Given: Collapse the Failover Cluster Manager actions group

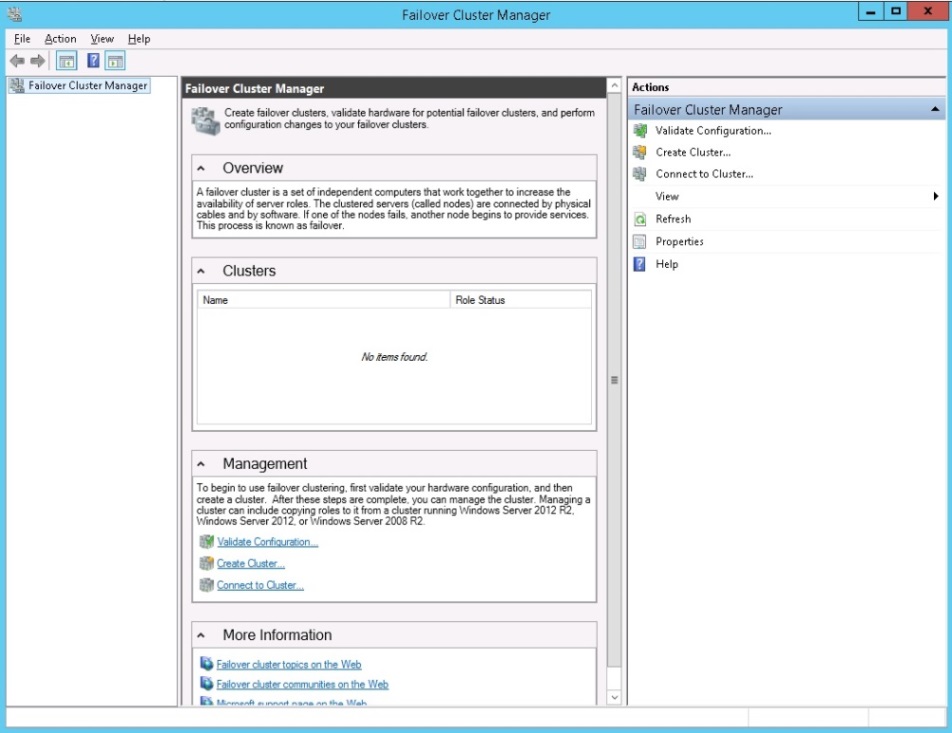Looking at the screenshot, I should click(935, 109).
